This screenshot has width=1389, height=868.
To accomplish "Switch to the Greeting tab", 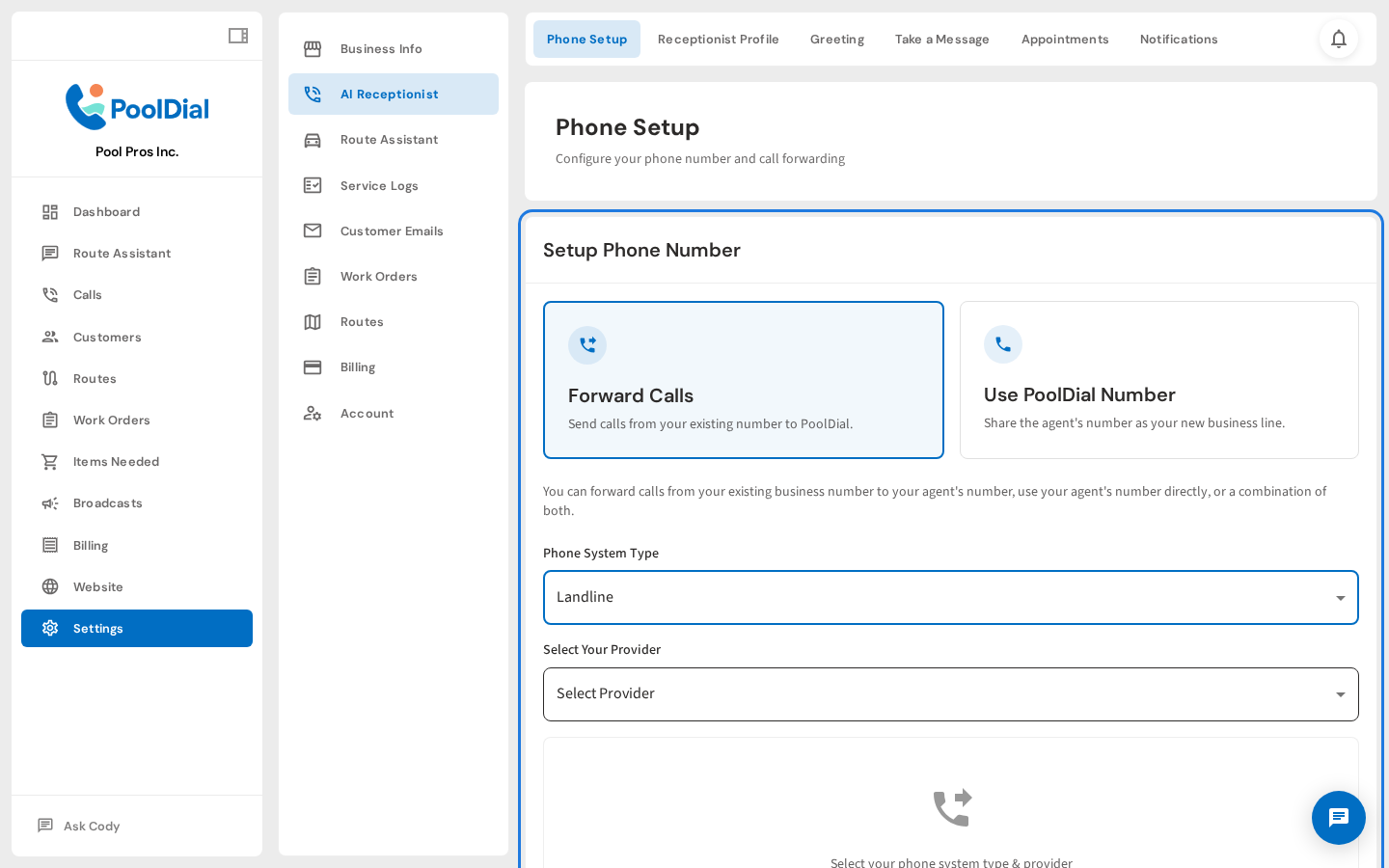I will pos(836,39).
